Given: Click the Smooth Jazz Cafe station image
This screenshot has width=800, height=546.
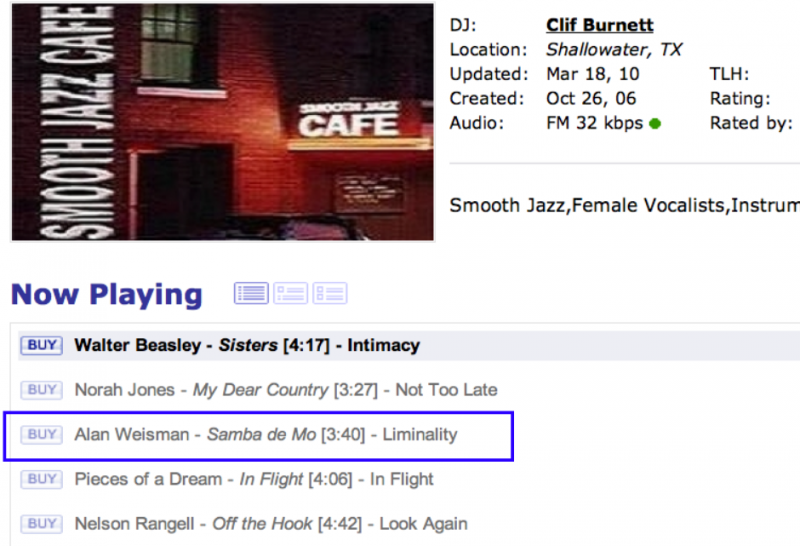Looking at the screenshot, I should (x=223, y=121).
